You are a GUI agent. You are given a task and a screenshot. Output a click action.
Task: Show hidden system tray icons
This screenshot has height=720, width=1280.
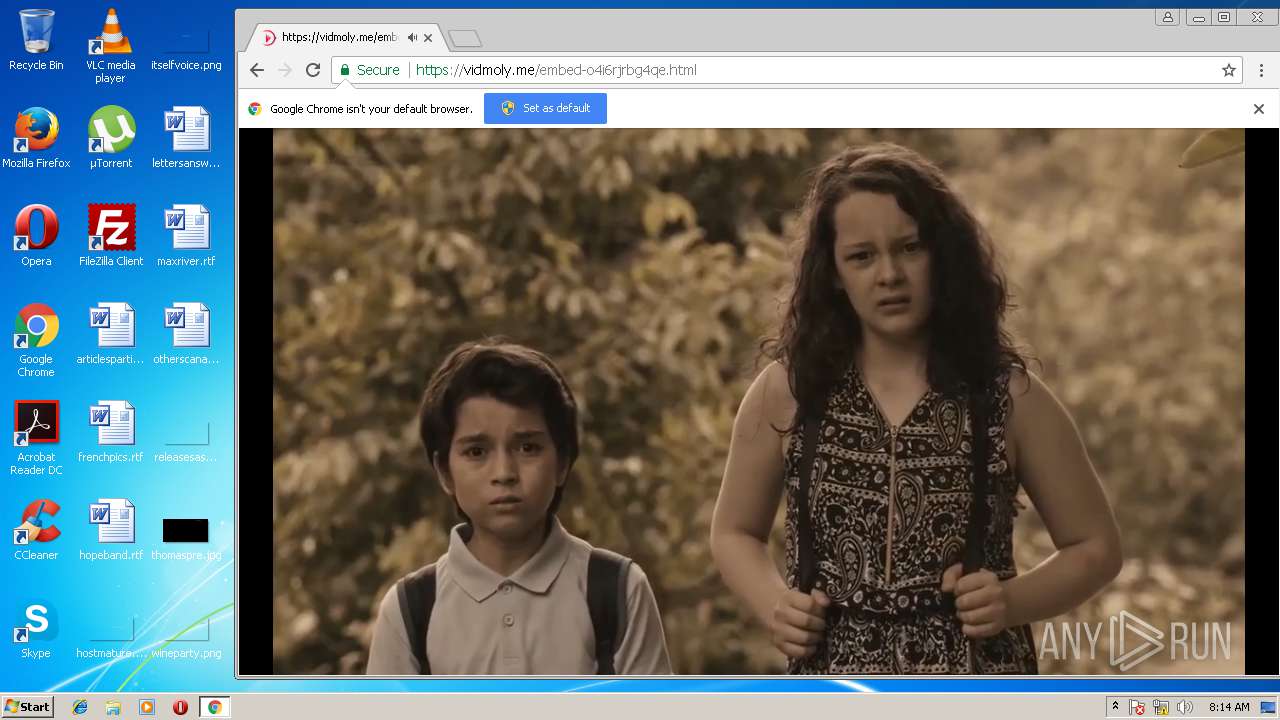[1115, 707]
